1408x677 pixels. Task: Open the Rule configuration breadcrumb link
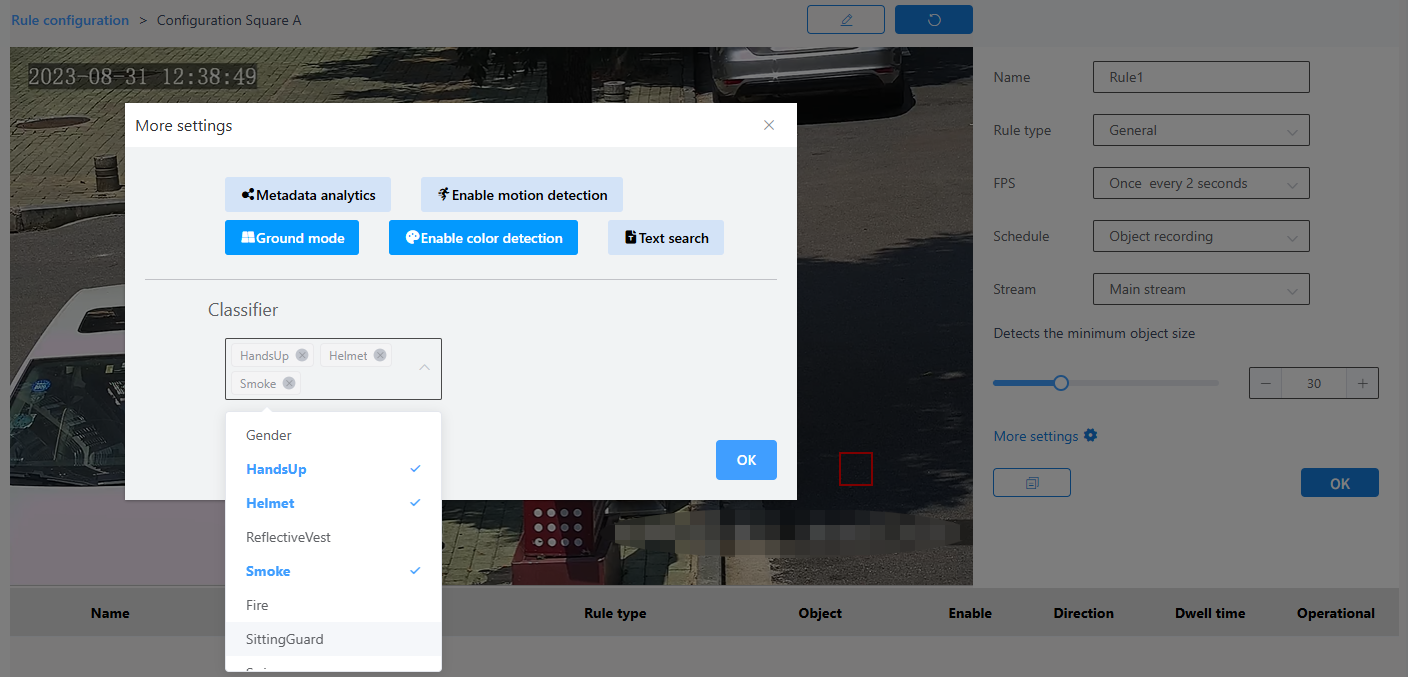70,20
